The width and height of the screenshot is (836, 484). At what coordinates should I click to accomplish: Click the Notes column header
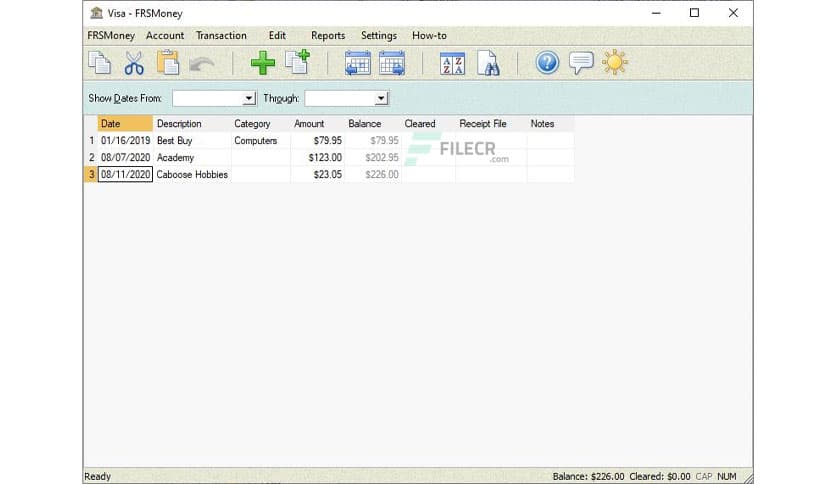tap(550, 124)
